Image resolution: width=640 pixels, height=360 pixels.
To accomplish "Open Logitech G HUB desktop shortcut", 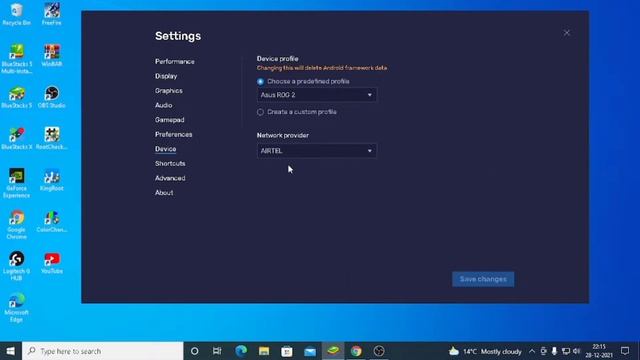I will [17, 266].
